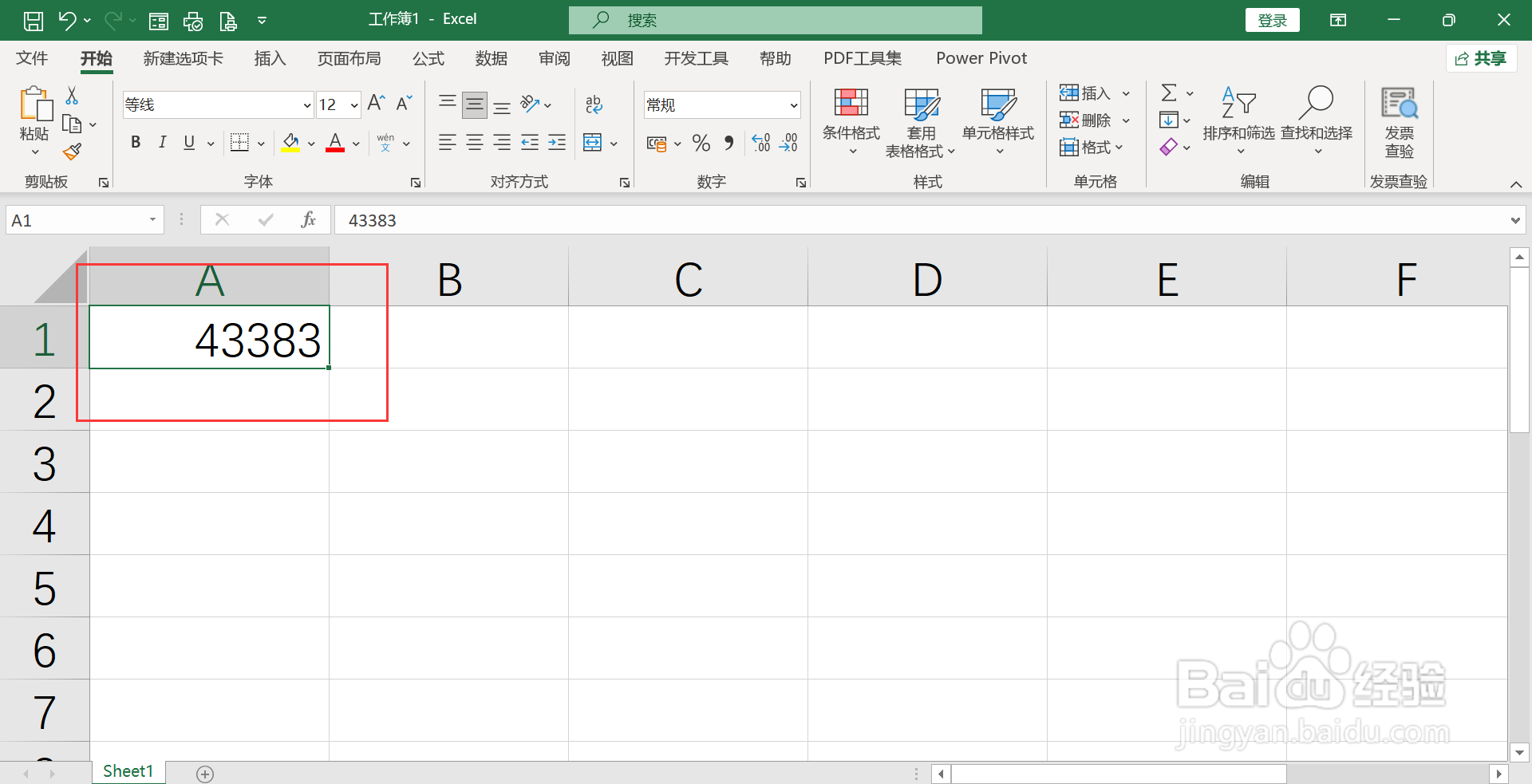This screenshot has width=1532, height=784.
Task: Switch to the 公式 Formulas tab
Action: tap(428, 58)
